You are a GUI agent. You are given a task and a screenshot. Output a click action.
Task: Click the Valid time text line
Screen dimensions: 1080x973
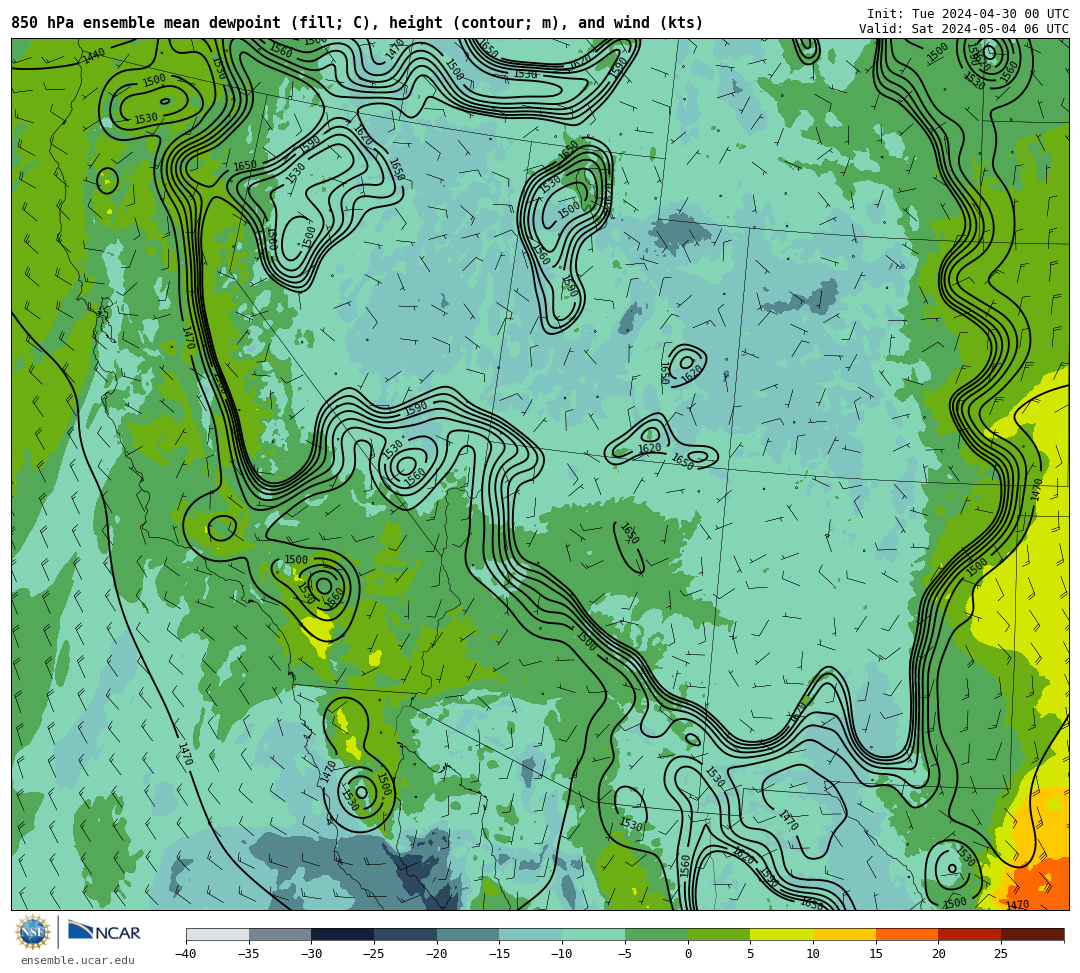click(x=964, y=29)
